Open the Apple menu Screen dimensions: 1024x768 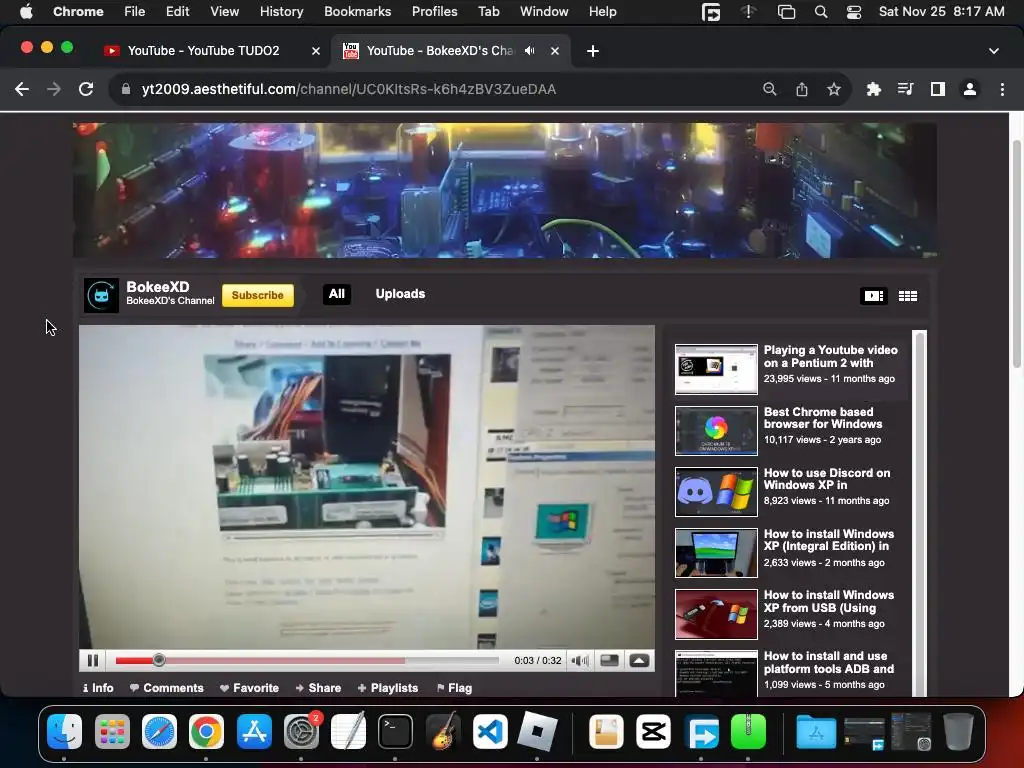pyautogui.click(x=26, y=12)
